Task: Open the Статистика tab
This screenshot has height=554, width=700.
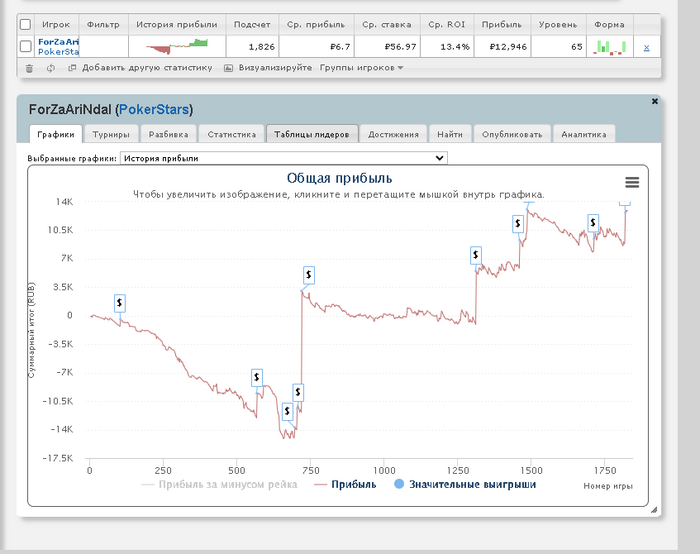Action: pos(231,134)
